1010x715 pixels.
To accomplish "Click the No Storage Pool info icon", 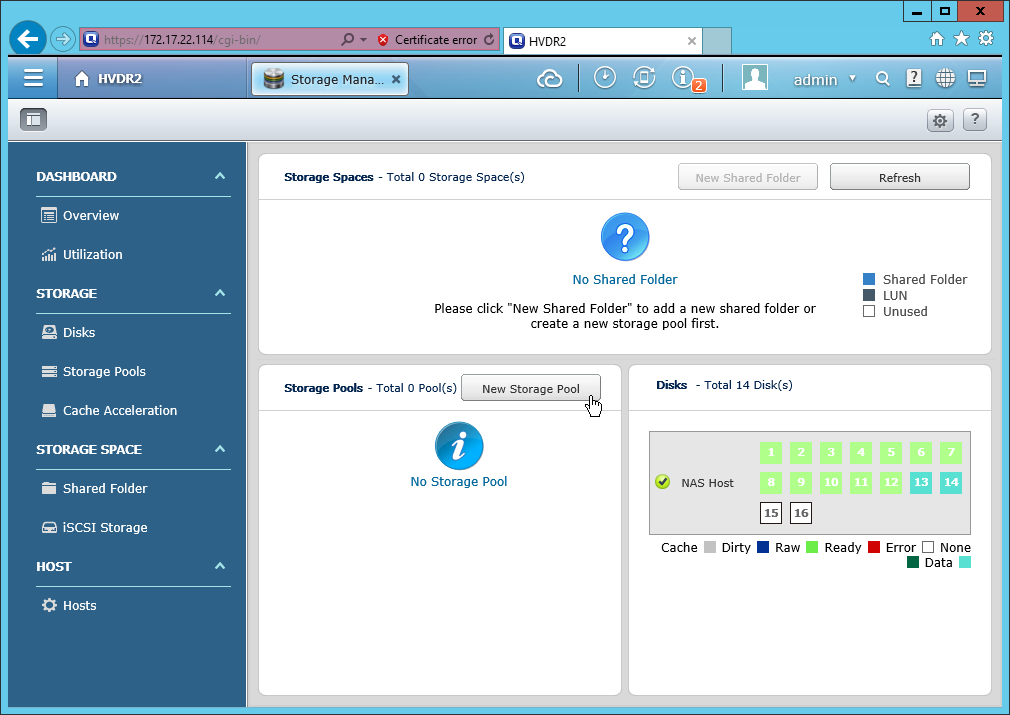I will (459, 446).
